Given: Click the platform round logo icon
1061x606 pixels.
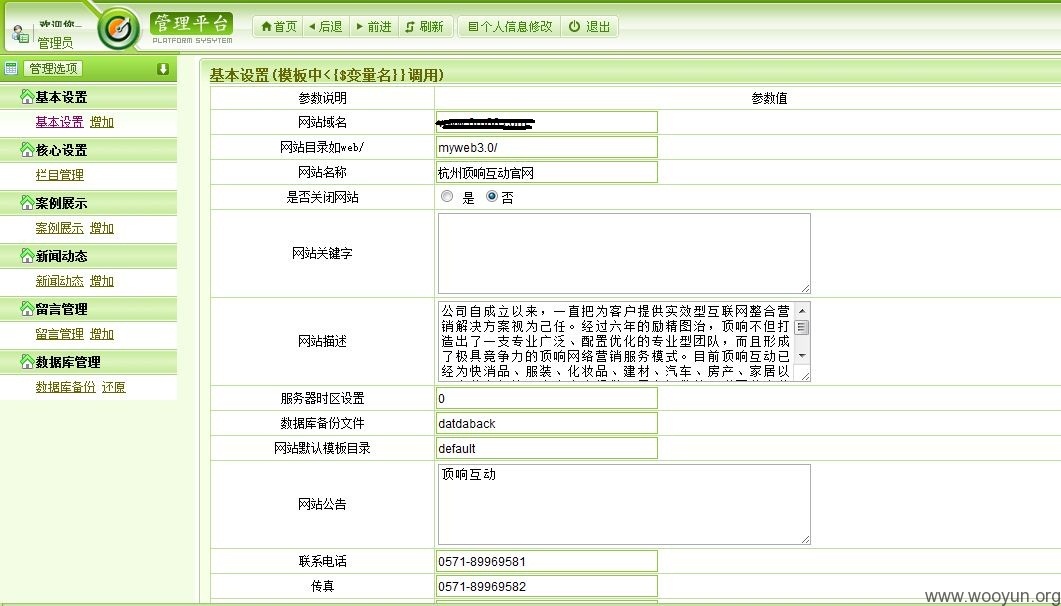Looking at the screenshot, I should (x=118, y=28).
